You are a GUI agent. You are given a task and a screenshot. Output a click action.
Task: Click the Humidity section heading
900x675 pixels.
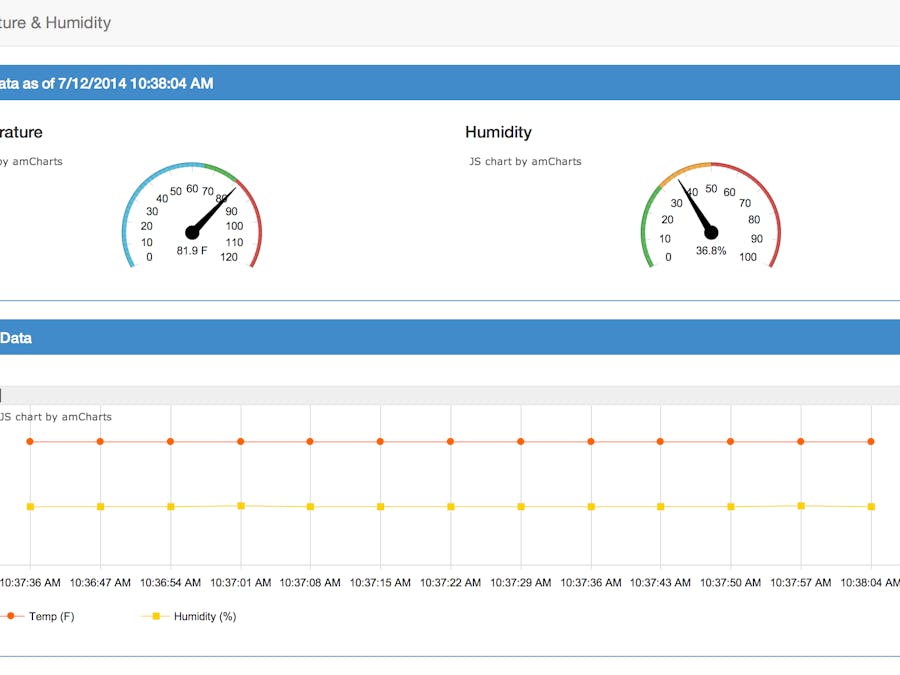point(498,132)
